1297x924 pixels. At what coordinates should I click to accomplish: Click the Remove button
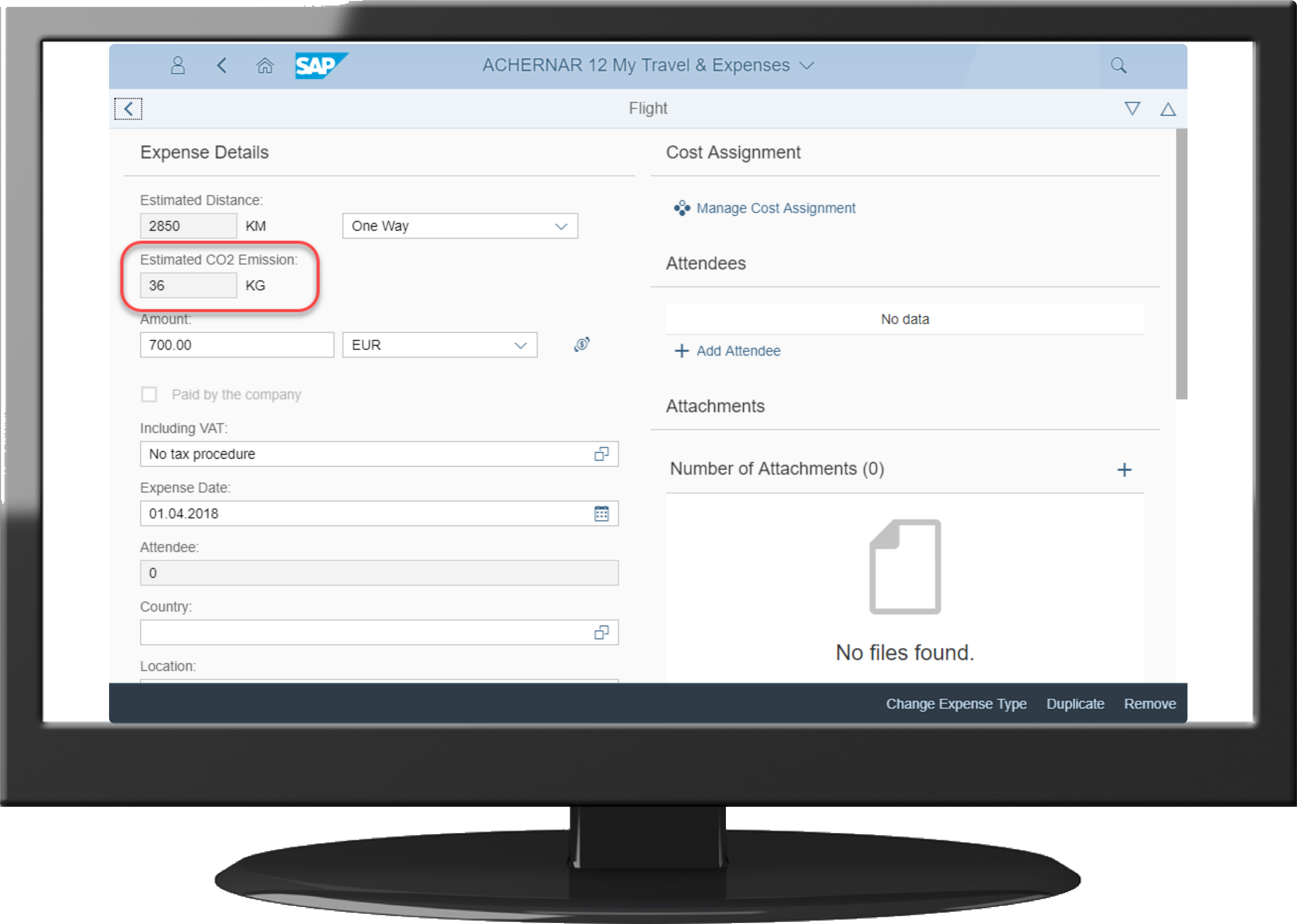(1150, 704)
